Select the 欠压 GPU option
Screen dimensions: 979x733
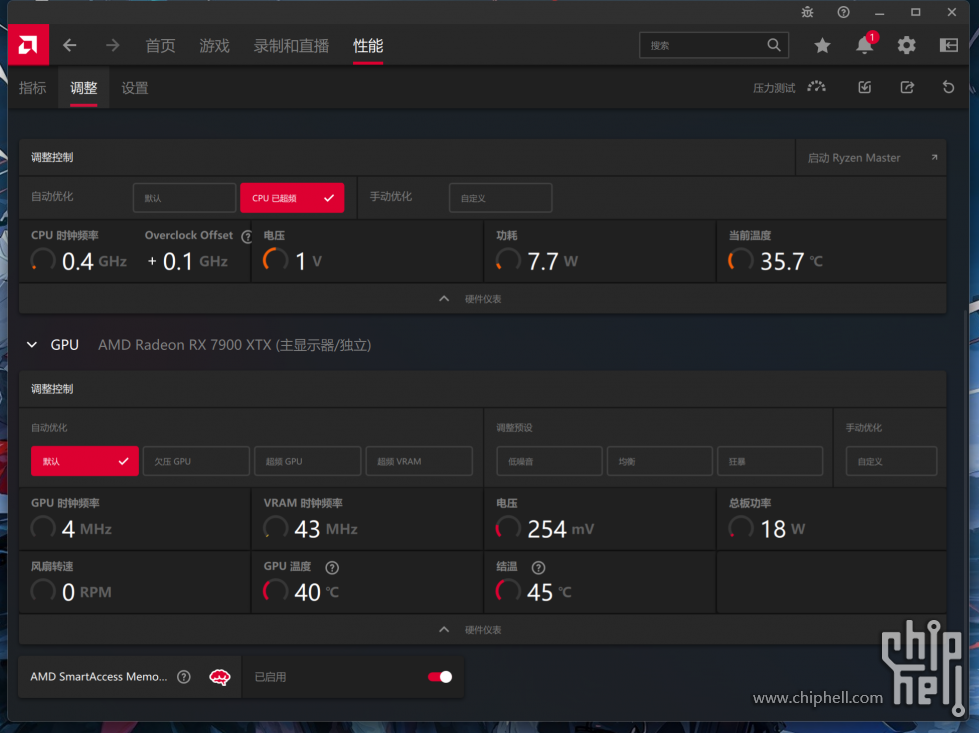196,461
